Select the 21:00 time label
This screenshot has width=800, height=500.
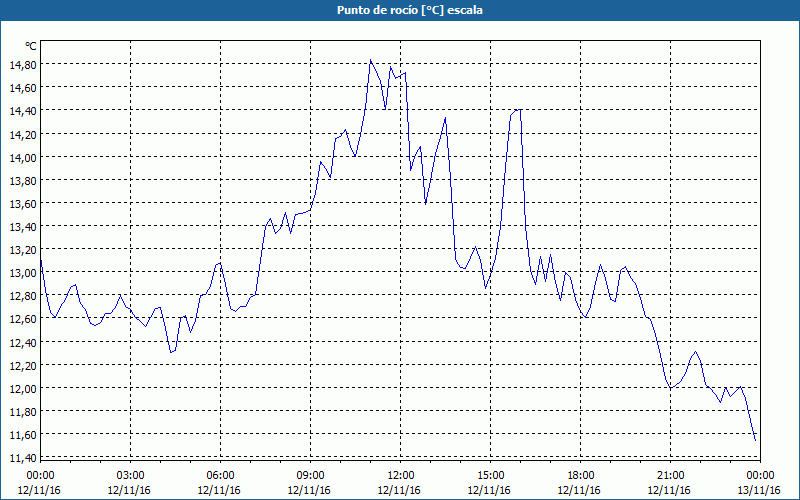coord(670,476)
